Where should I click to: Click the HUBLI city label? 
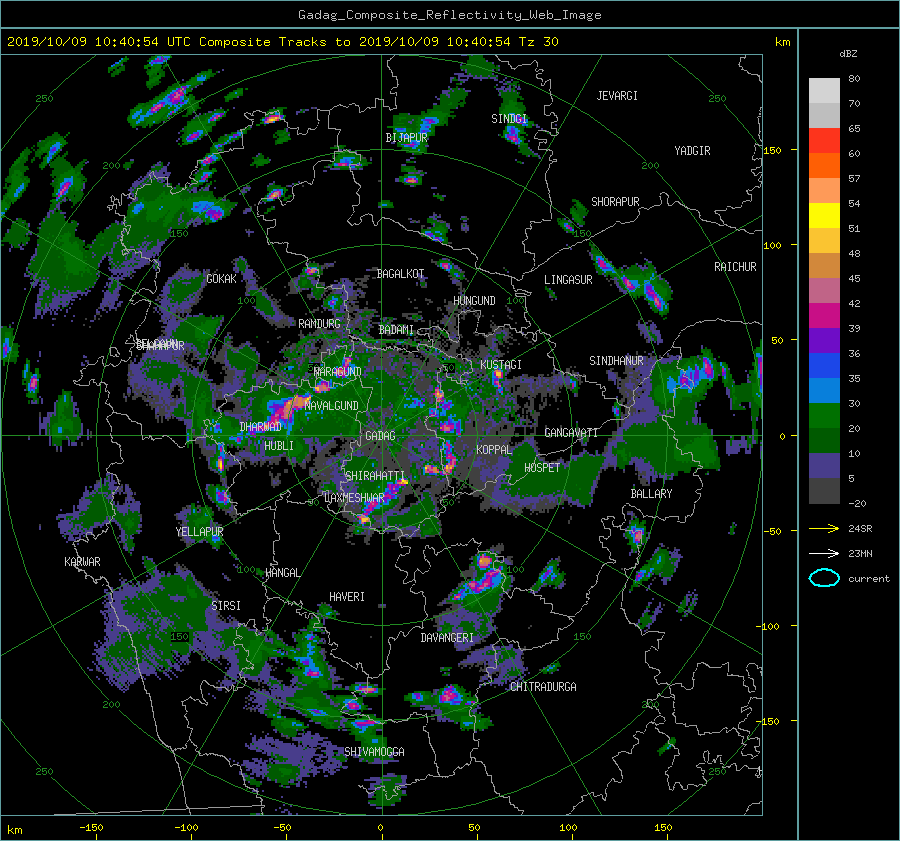tap(279, 446)
